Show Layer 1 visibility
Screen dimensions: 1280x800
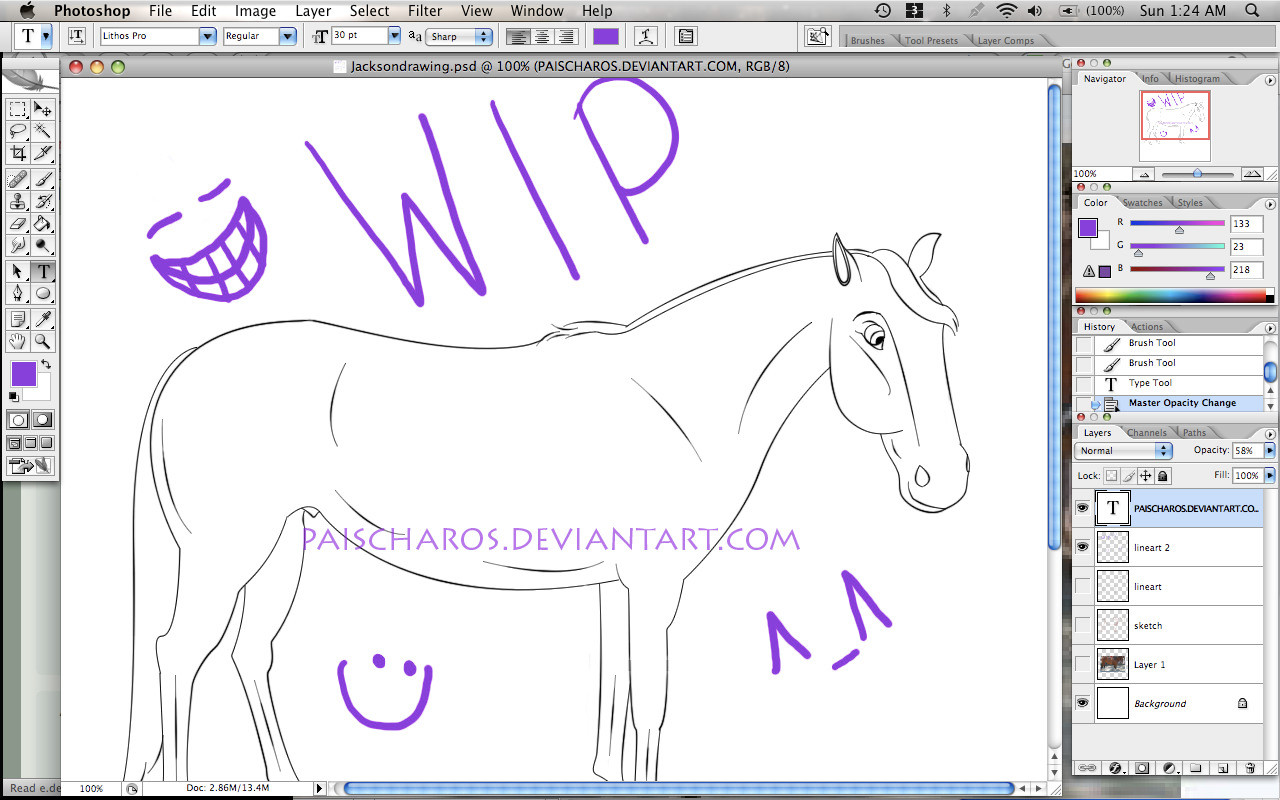(x=1082, y=665)
